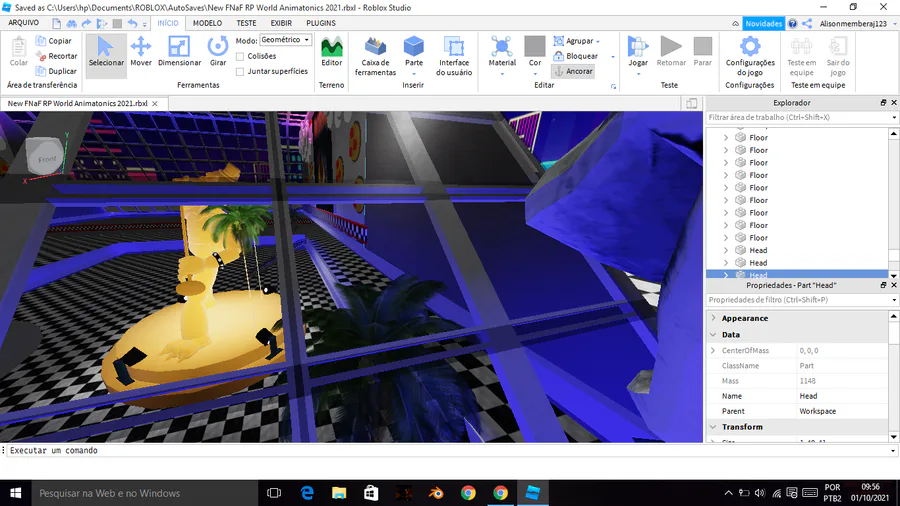This screenshot has width=900, height=506.
Task: Open the Jogar dropdown arrow
Action: pyautogui.click(x=638, y=73)
